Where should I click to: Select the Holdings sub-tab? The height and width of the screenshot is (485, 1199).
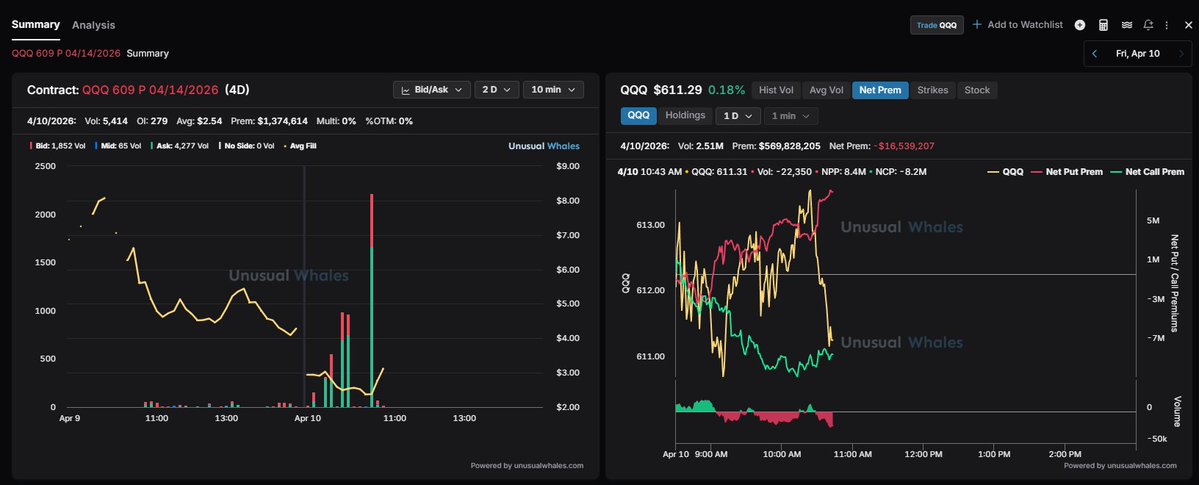[685, 116]
